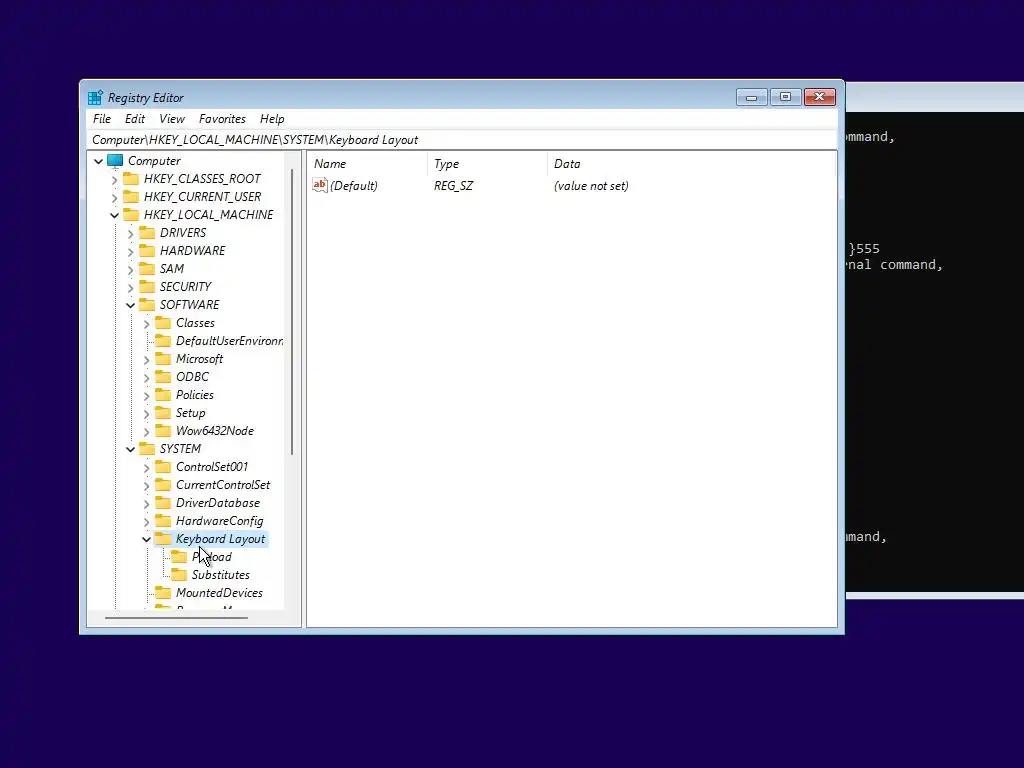Open the File menu
This screenshot has width=1024, height=768.
point(102,119)
